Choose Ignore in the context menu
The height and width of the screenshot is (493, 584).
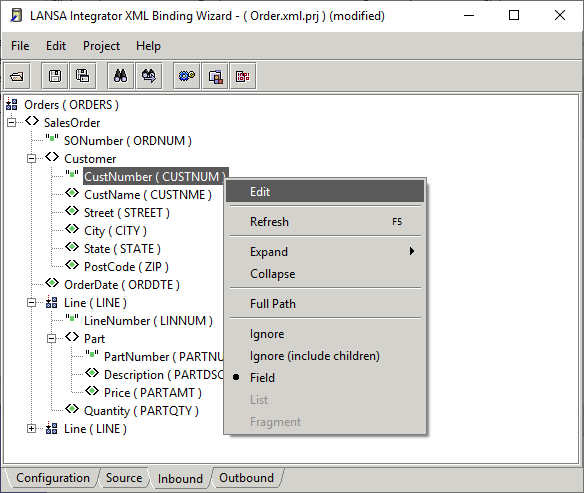tap(267, 334)
